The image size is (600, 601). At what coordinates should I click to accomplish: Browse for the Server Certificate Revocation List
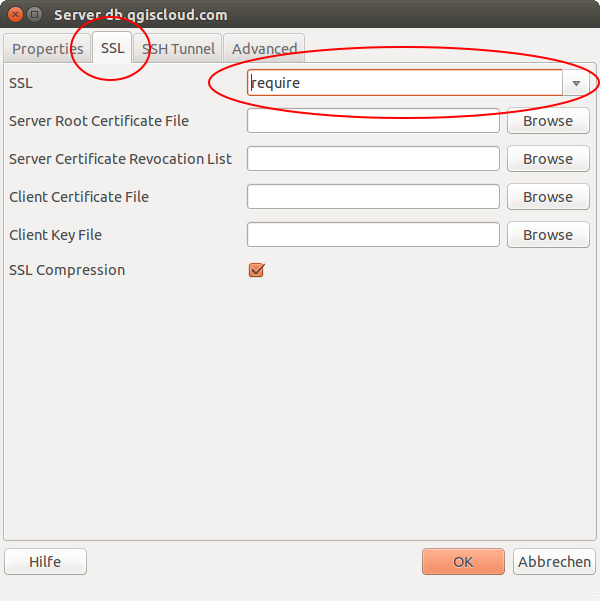coord(547,159)
